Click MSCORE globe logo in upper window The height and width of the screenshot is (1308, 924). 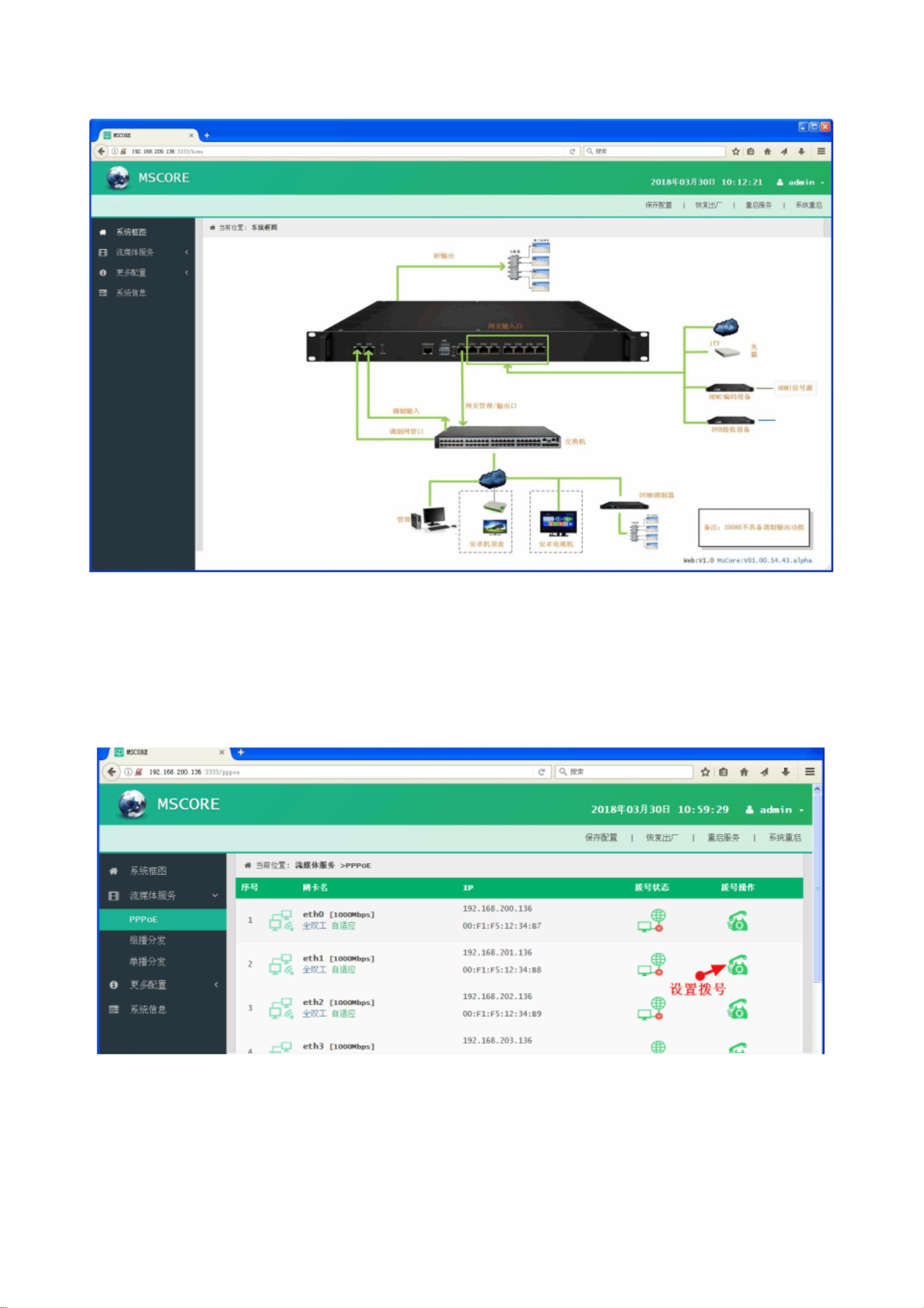click(118, 178)
